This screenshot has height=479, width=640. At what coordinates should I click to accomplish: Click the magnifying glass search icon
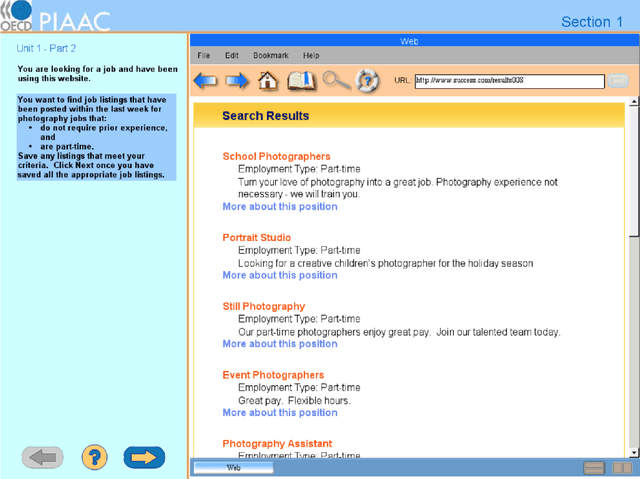[x=336, y=80]
